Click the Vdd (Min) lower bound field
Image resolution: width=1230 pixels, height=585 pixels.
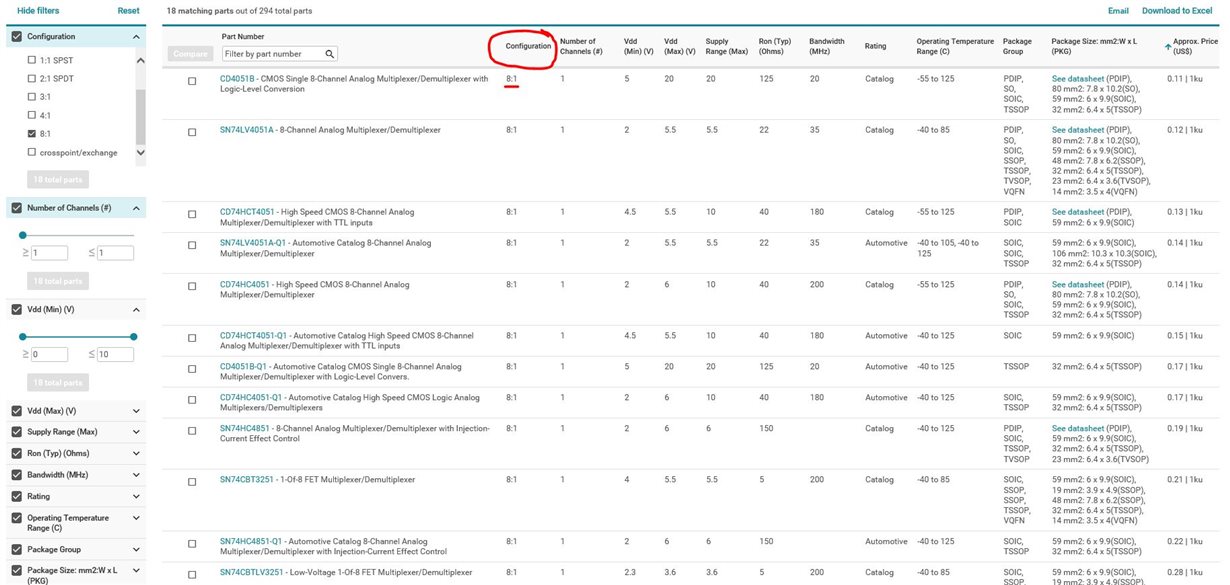click(49, 355)
